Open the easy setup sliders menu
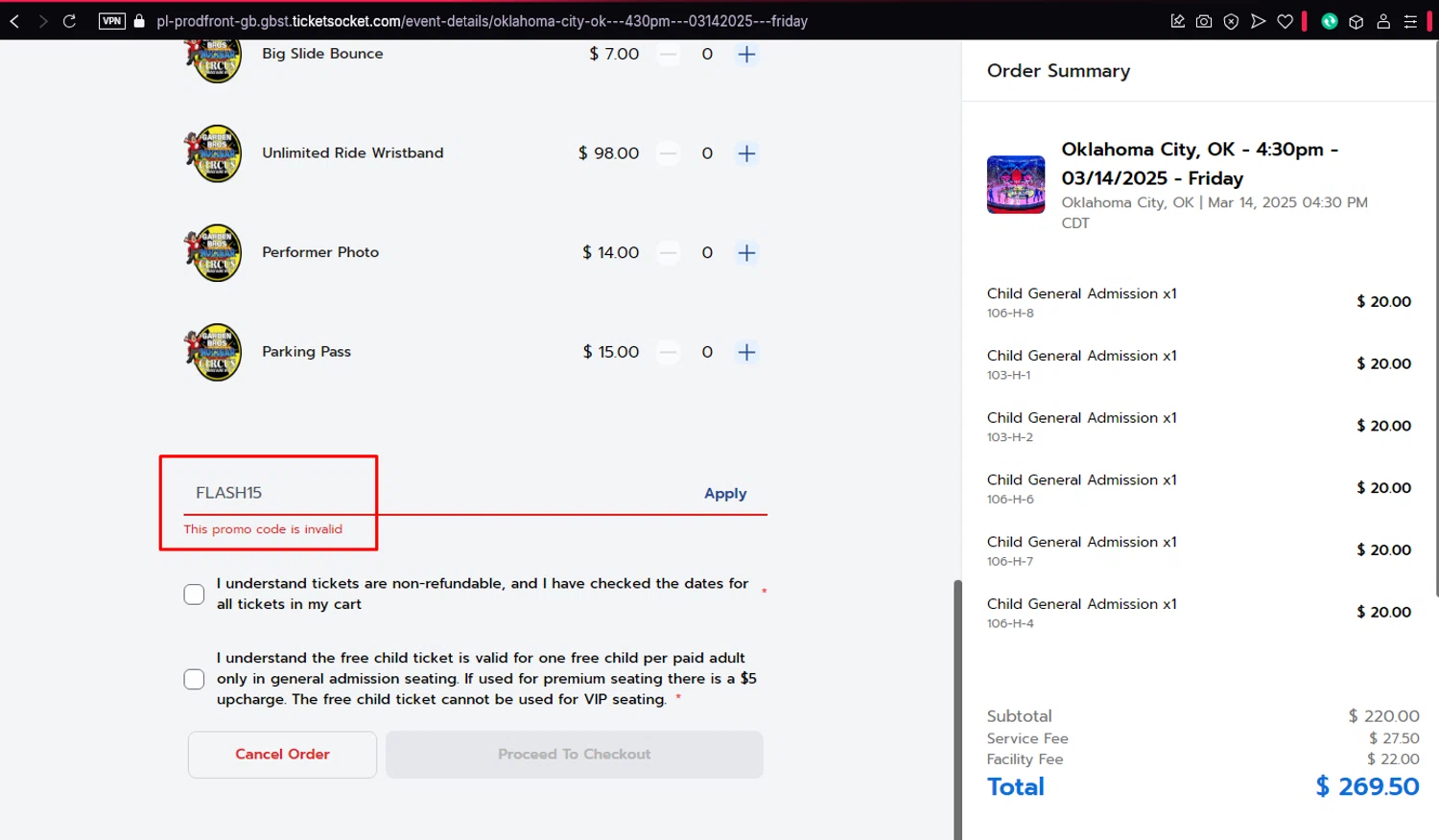Image resolution: width=1439 pixels, height=840 pixels. tap(1410, 21)
